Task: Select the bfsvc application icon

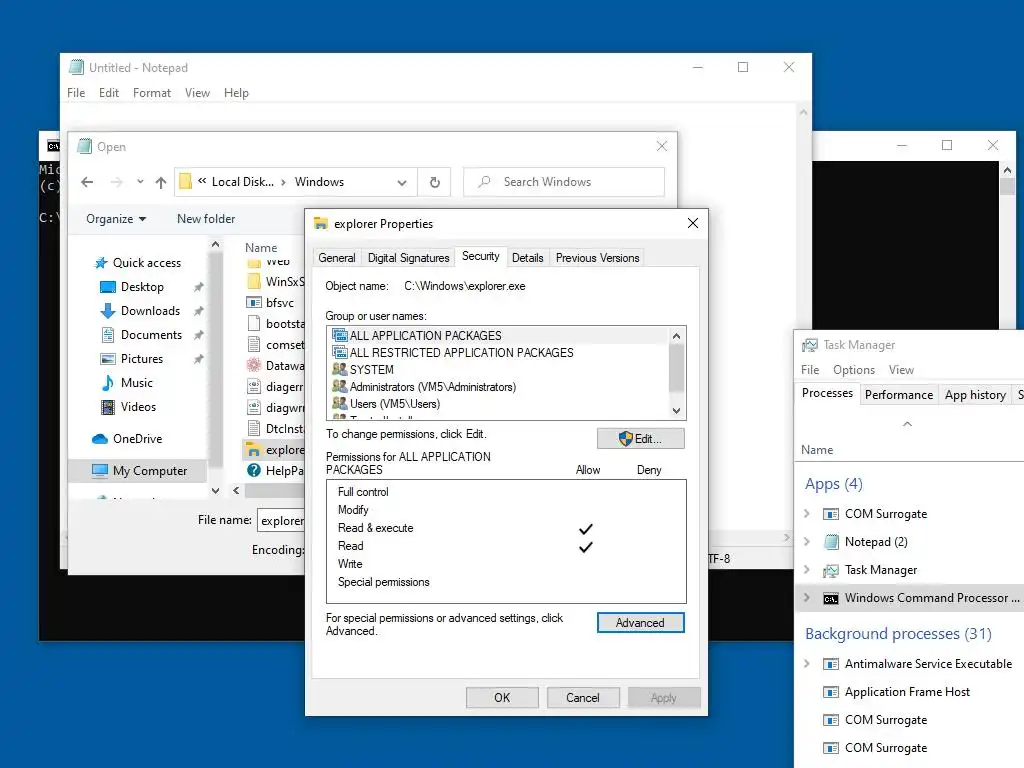Action: coord(254,302)
